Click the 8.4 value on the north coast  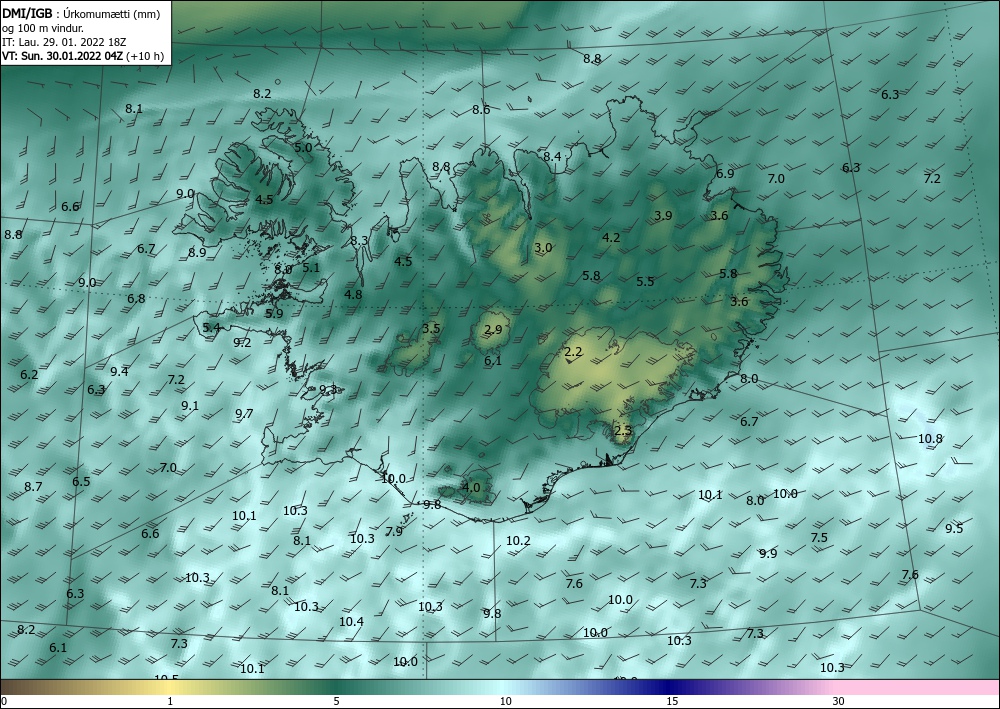[x=552, y=156]
